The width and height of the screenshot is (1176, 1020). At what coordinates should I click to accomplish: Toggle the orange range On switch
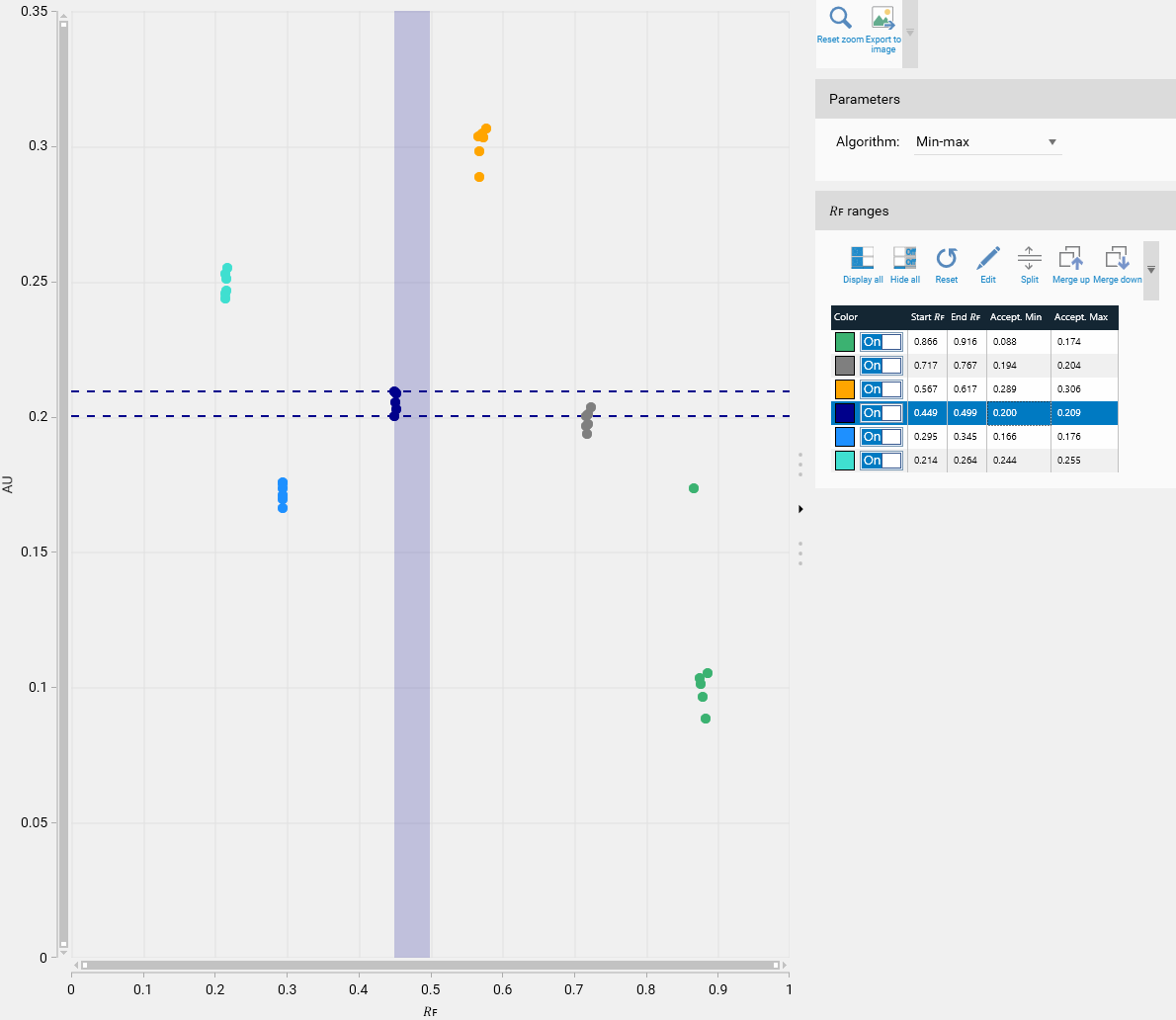click(x=881, y=389)
